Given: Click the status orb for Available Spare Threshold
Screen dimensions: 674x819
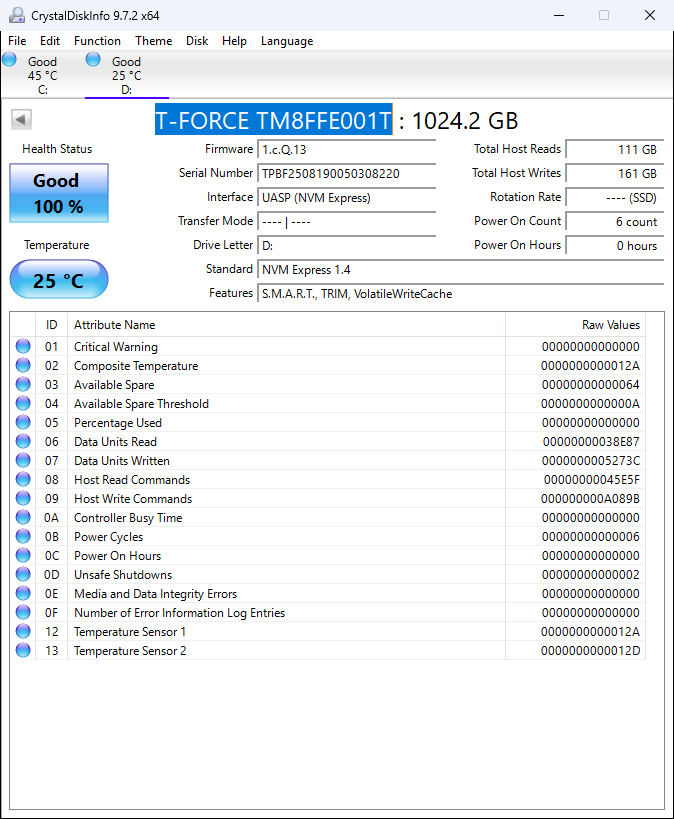Looking at the screenshot, I should (23, 403).
